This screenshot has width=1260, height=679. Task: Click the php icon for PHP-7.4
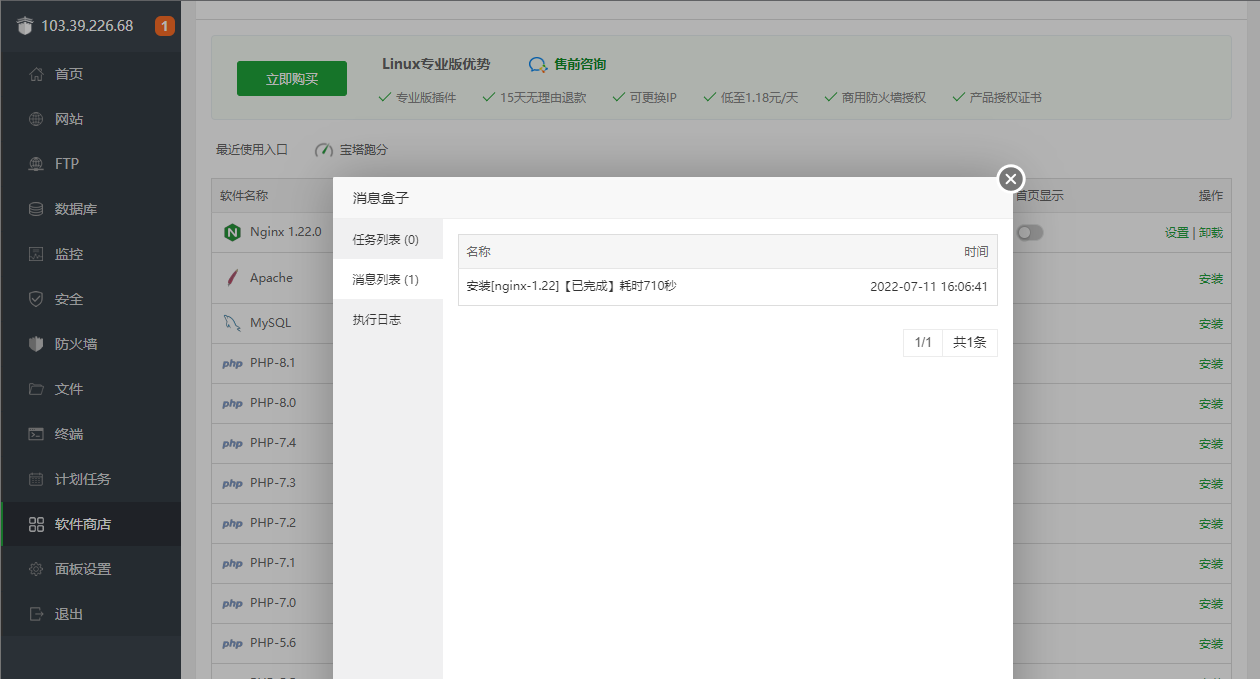pos(232,443)
